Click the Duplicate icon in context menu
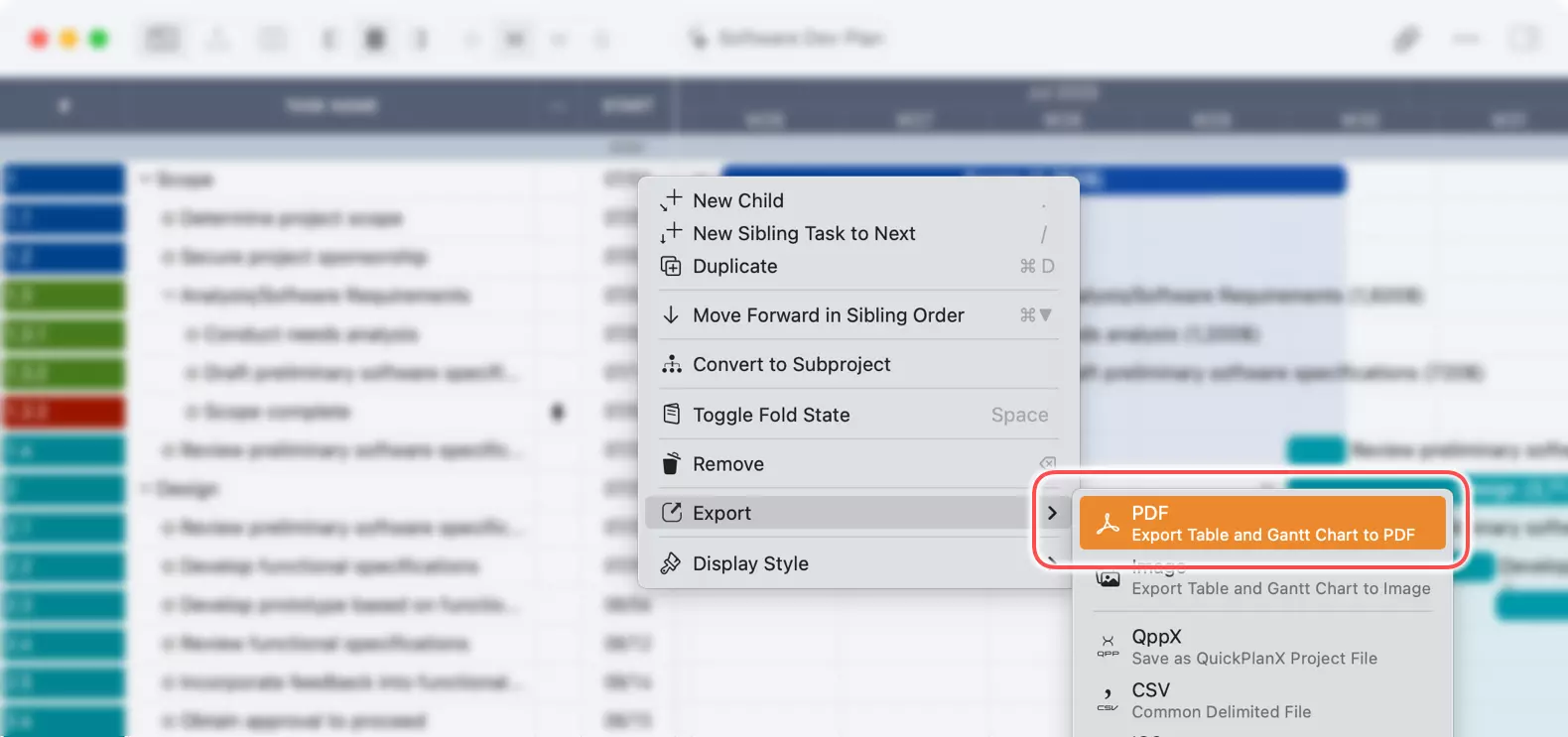This screenshot has height=737, width=1568. (x=672, y=266)
